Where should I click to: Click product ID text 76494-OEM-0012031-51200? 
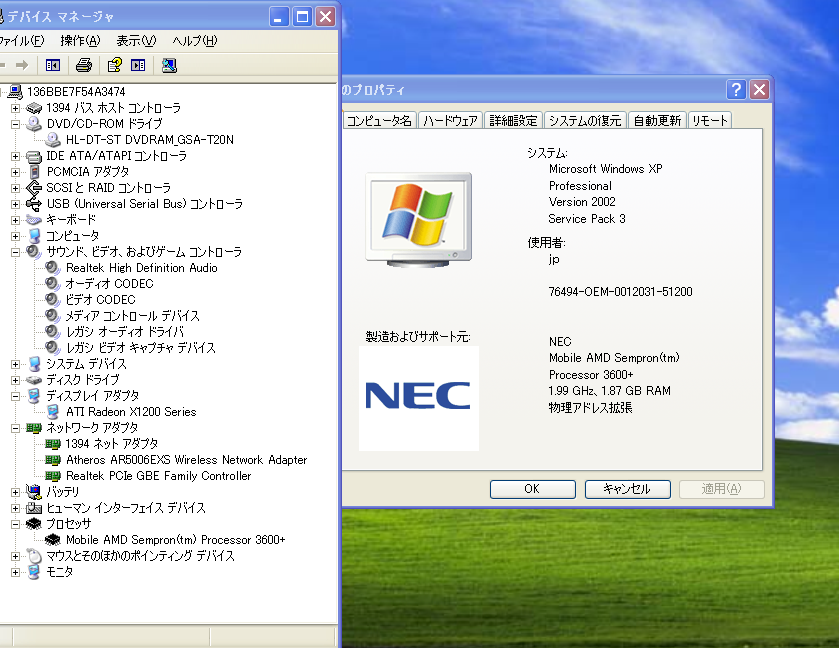(x=620, y=292)
